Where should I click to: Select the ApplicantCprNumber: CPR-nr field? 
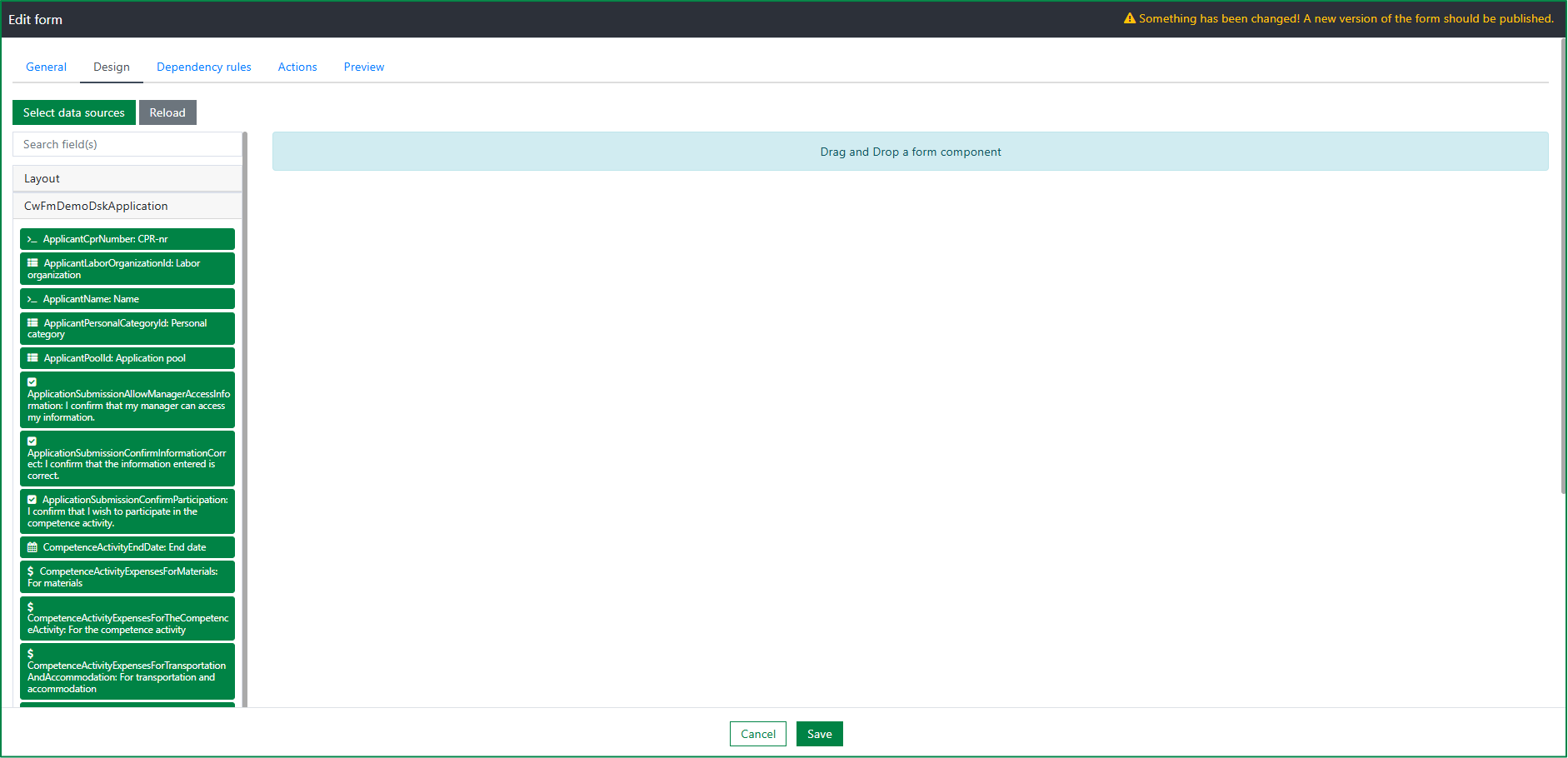(x=127, y=239)
